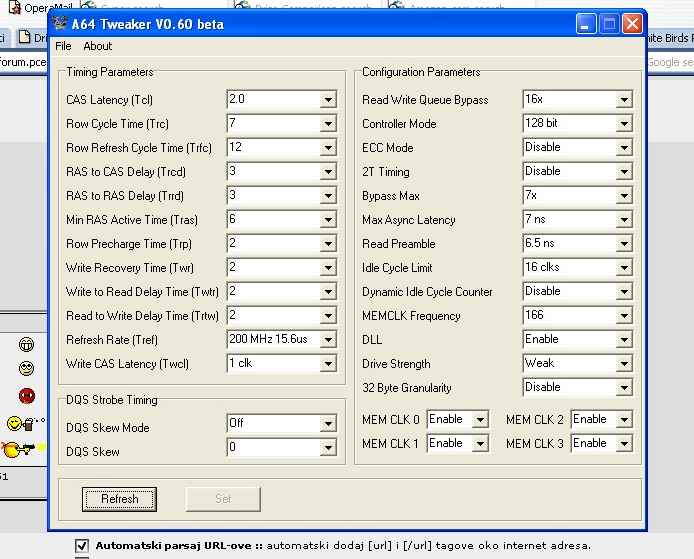The image size is (694, 559).
Task: Click the grinning teeth smiley emoticon
Action: click(x=26, y=344)
